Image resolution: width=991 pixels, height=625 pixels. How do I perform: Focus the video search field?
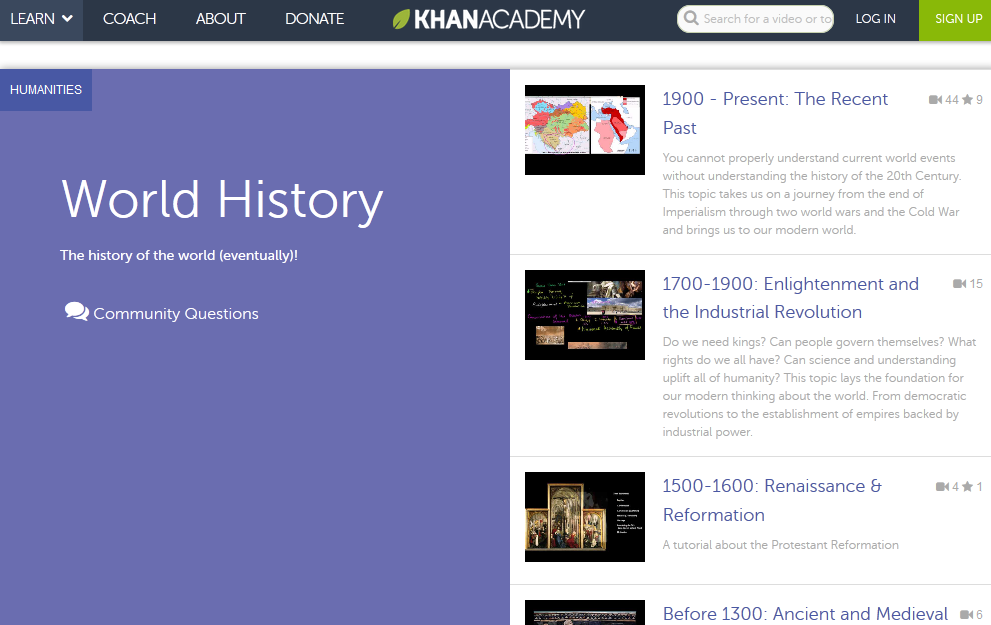(x=755, y=19)
